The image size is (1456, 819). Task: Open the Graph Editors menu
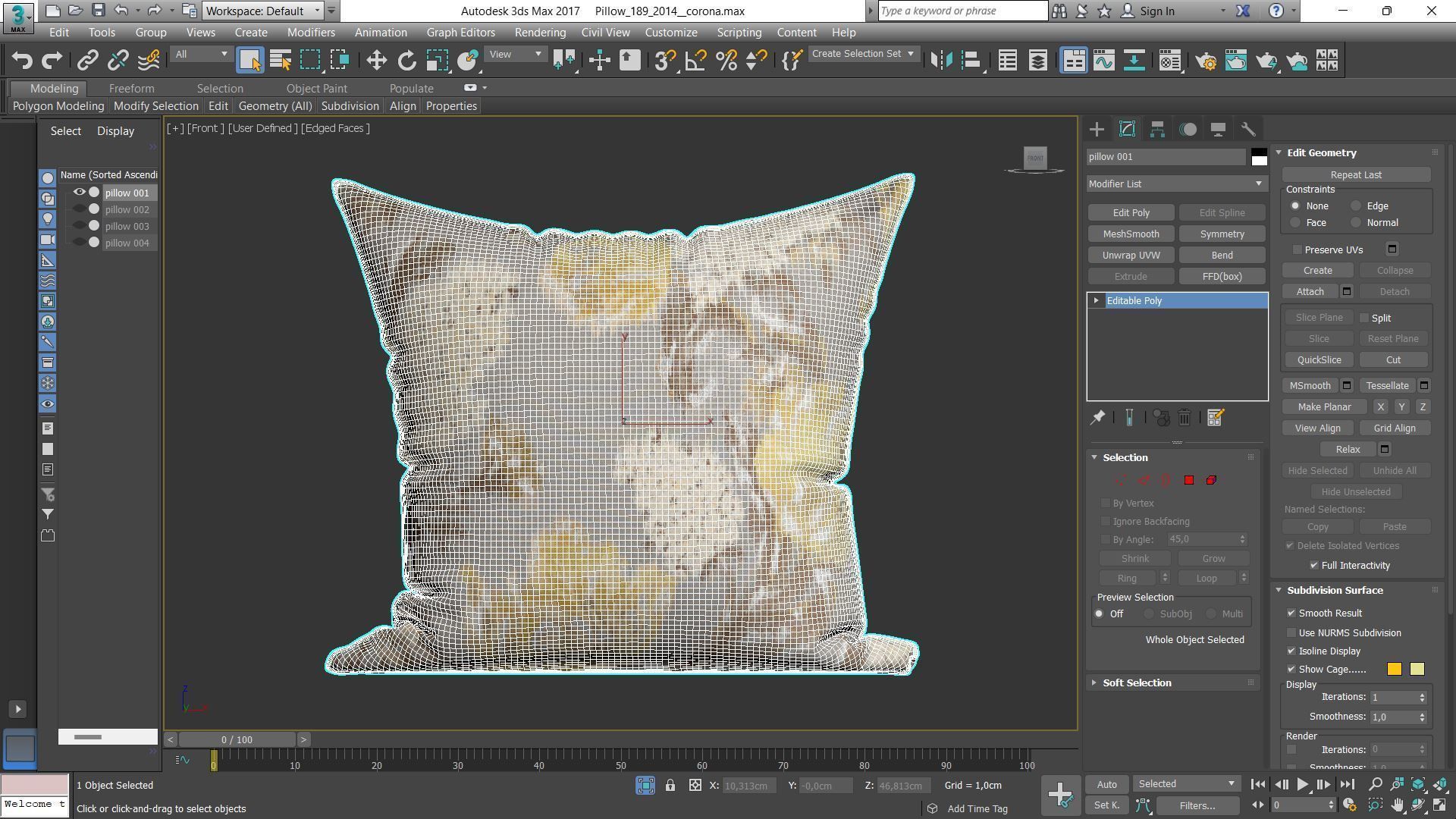click(460, 33)
